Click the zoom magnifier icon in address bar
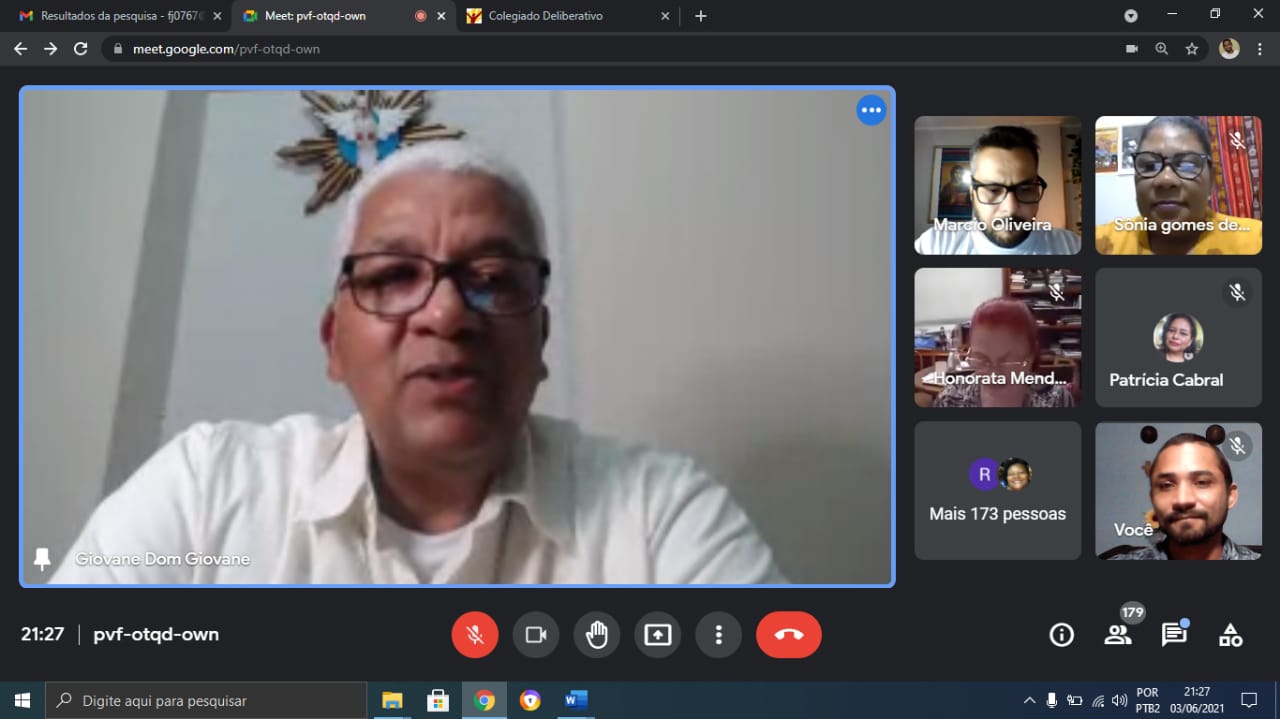The width and height of the screenshot is (1280, 719). click(1161, 48)
